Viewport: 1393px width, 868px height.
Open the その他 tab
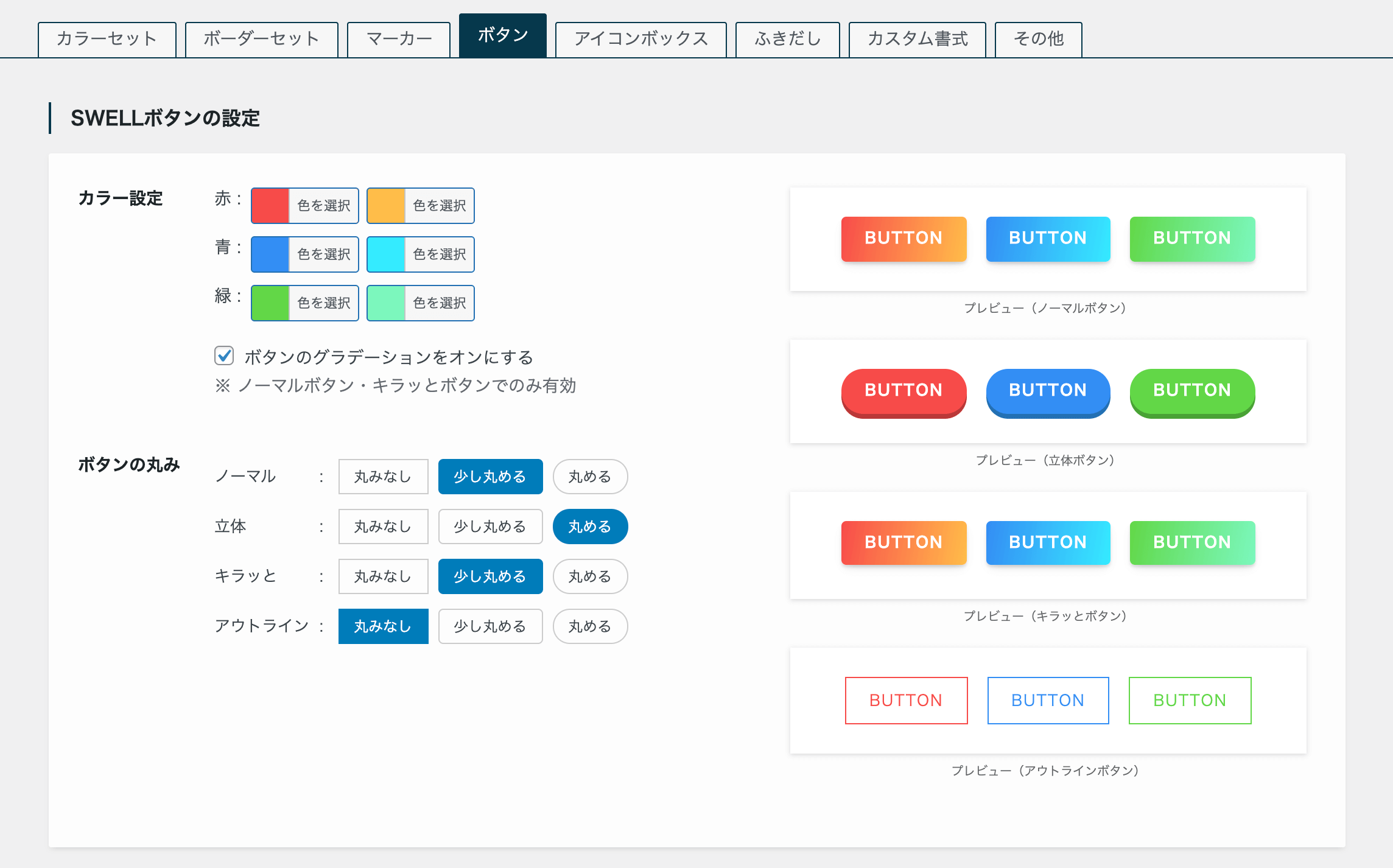1038,39
